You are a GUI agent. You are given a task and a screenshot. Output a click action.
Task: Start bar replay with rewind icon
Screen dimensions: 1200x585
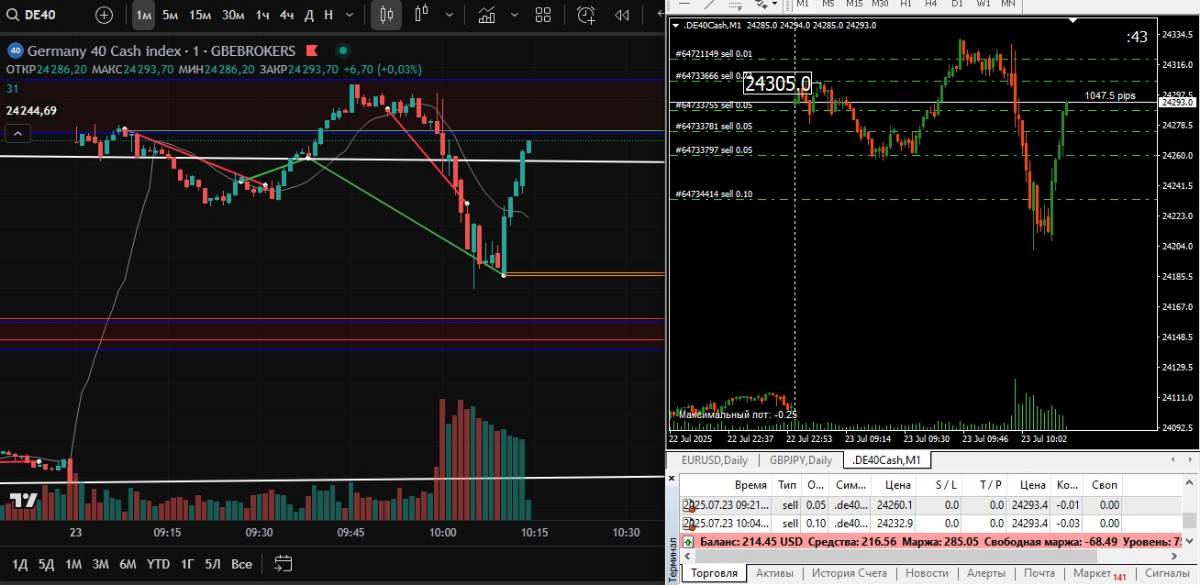(x=623, y=15)
